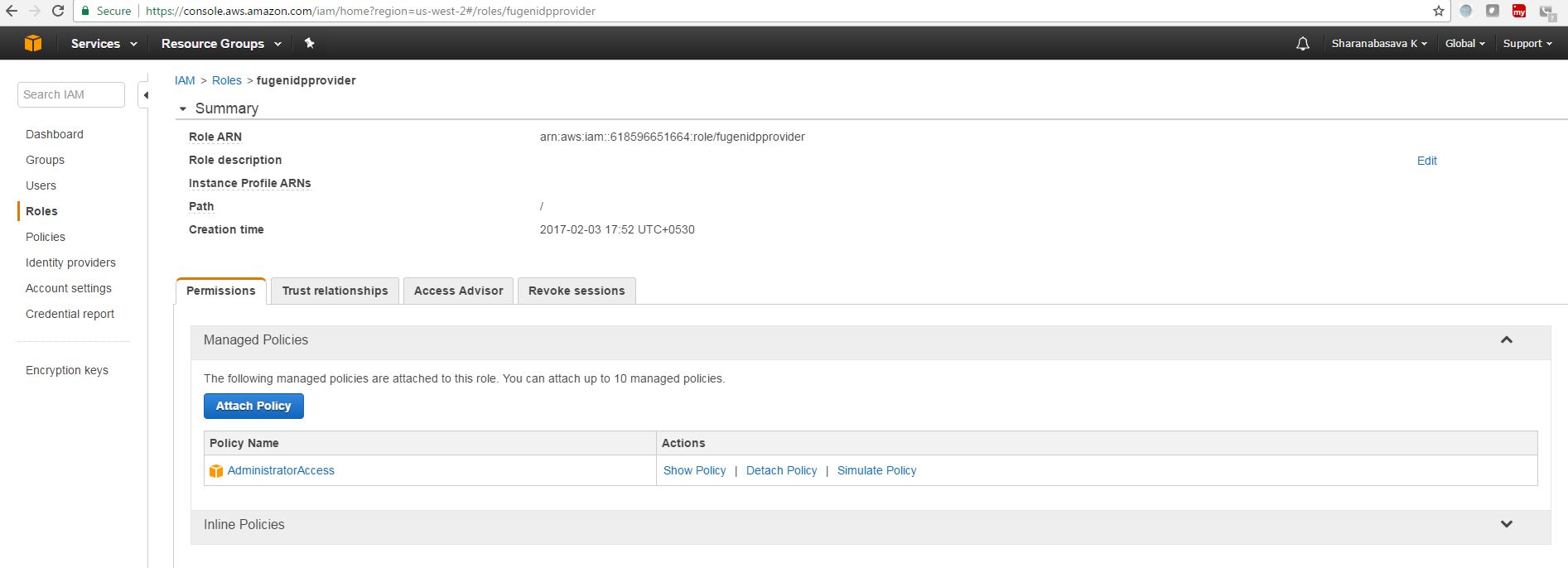Reload the page with refresh icon
The width and height of the screenshot is (1568, 568).
(x=58, y=11)
